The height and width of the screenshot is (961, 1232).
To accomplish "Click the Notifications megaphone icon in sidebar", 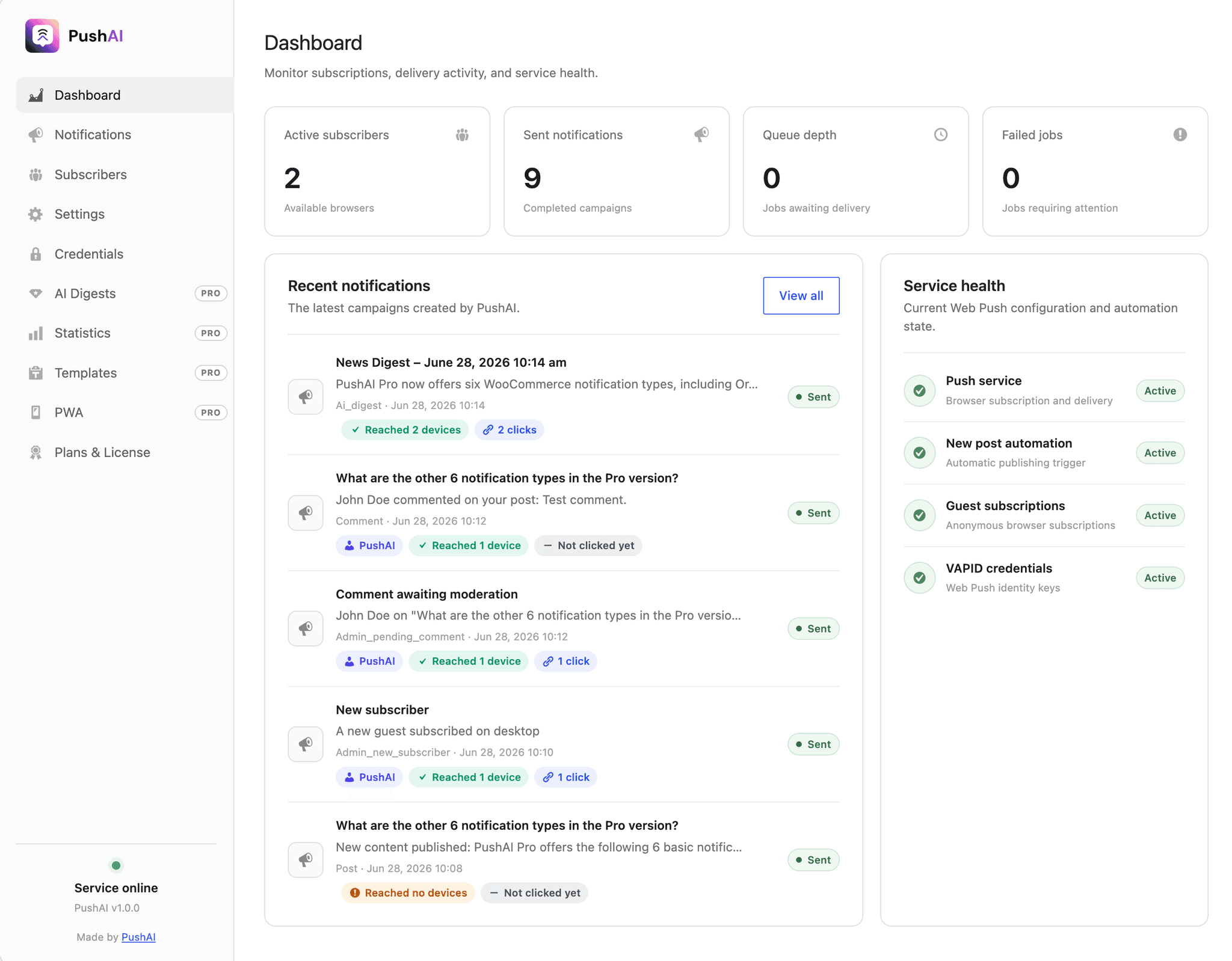I will click(36, 135).
